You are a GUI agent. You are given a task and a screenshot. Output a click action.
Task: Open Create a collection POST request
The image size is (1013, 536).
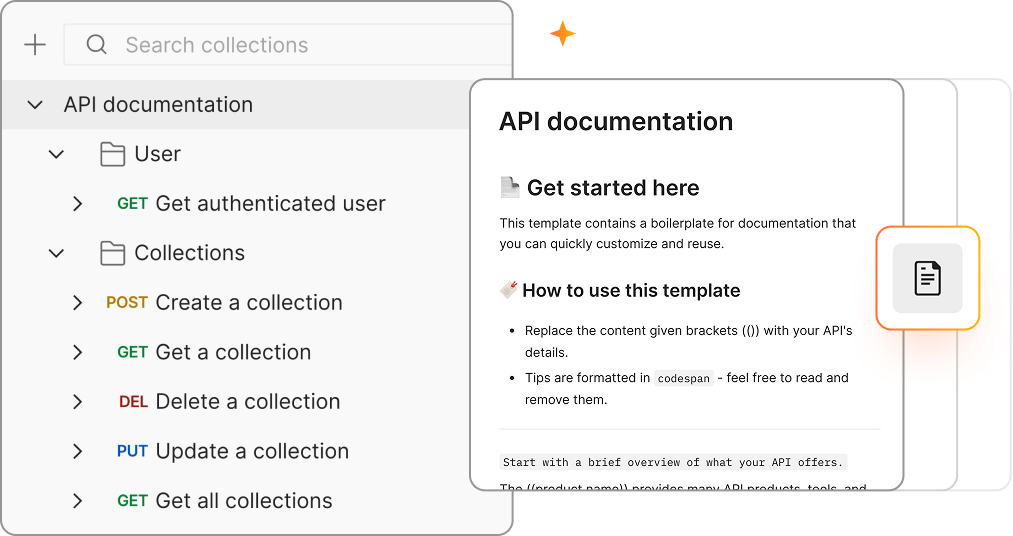tap(249, 302)
